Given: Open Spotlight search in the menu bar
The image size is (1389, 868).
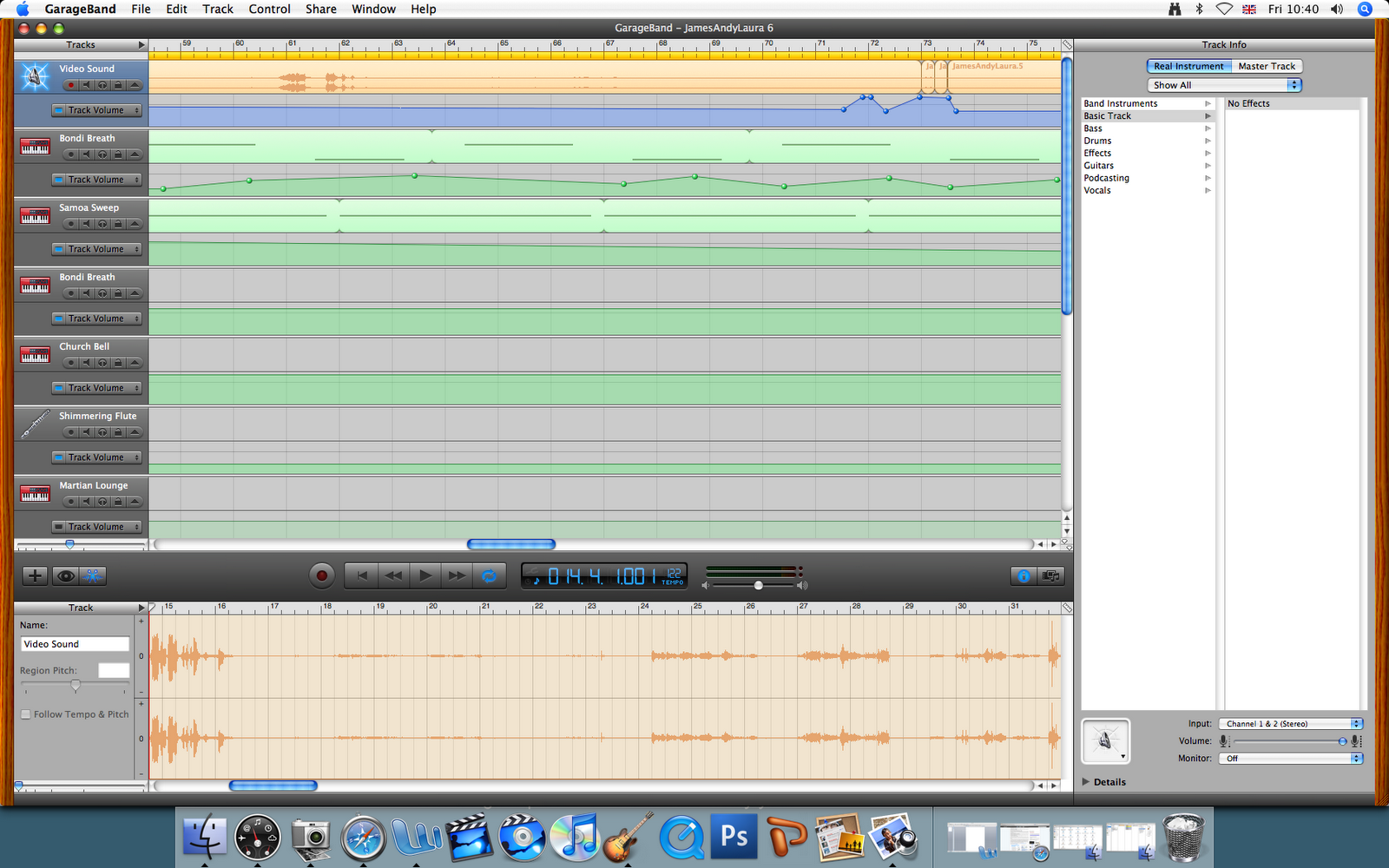Looking at the screenshot, I should pyautogui.click(x=1365, y=9).
